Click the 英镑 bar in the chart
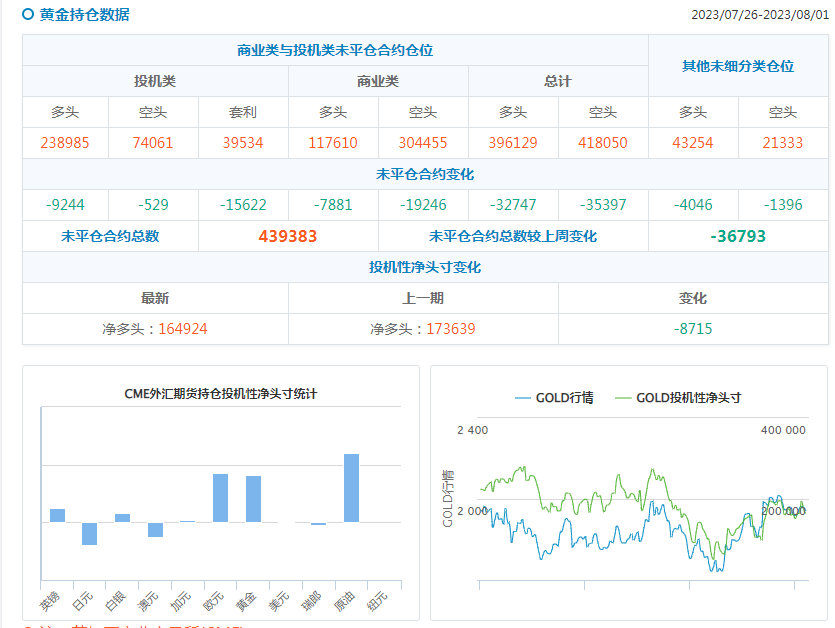The image size is (835, 628). click(x=57, y=515)
